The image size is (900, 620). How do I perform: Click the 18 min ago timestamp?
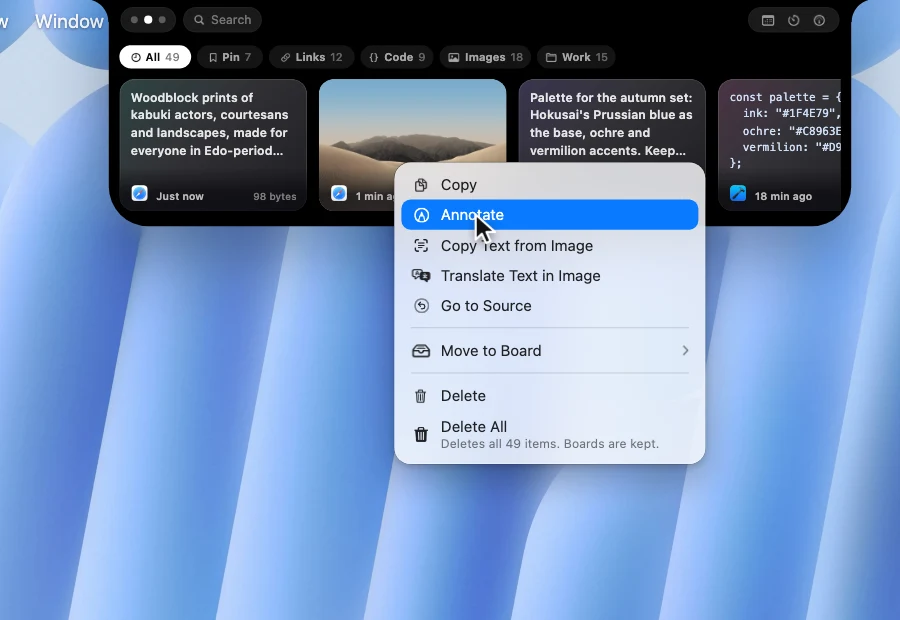(x=783, y=196)
